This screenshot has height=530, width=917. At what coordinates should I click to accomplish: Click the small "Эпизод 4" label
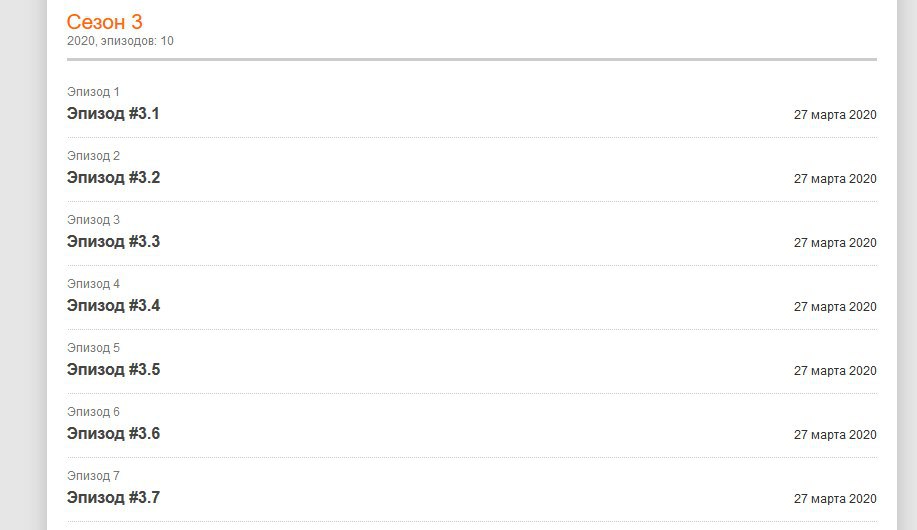click(x=93, y=284)
